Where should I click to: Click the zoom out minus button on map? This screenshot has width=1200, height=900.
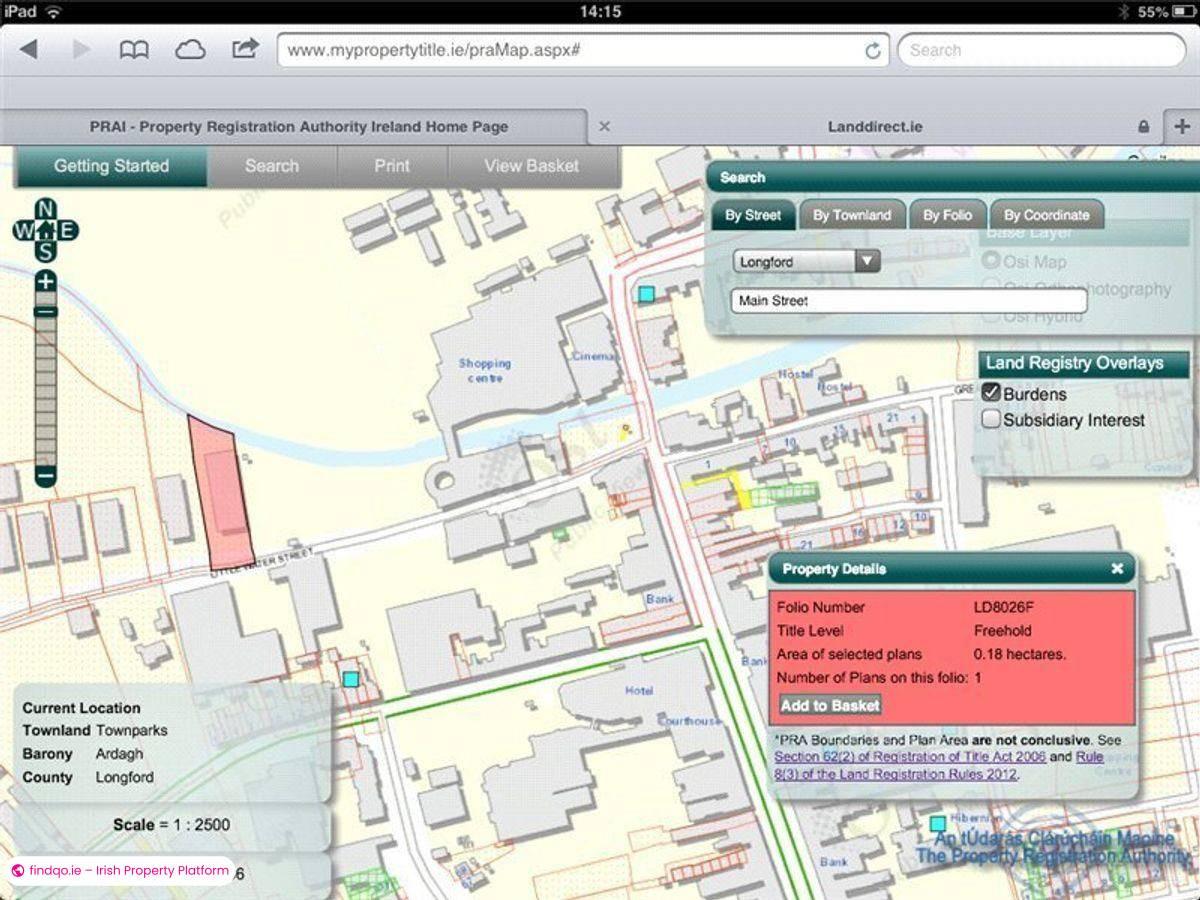[x=45, y=476]
